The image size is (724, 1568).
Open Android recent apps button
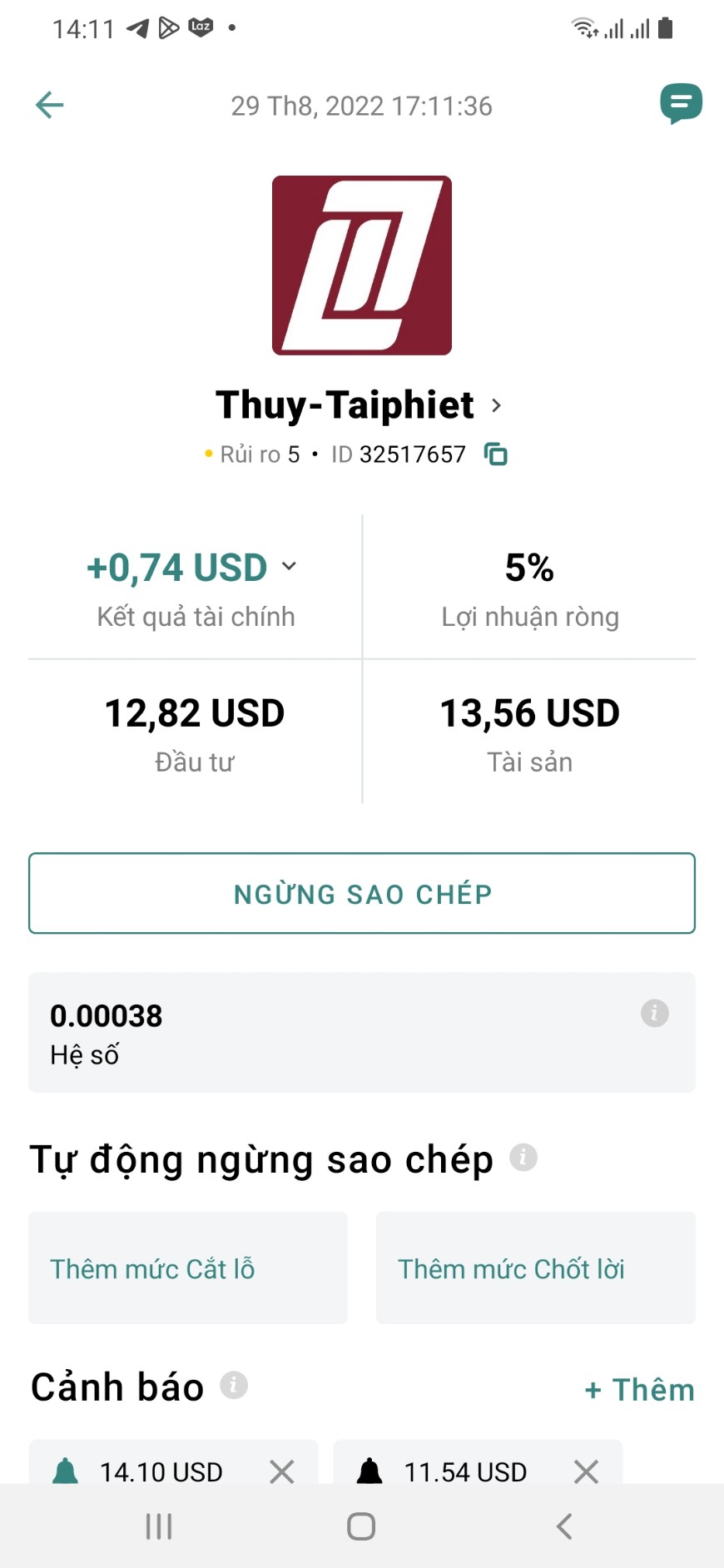pyautogui.click(x=159, y=1526)
